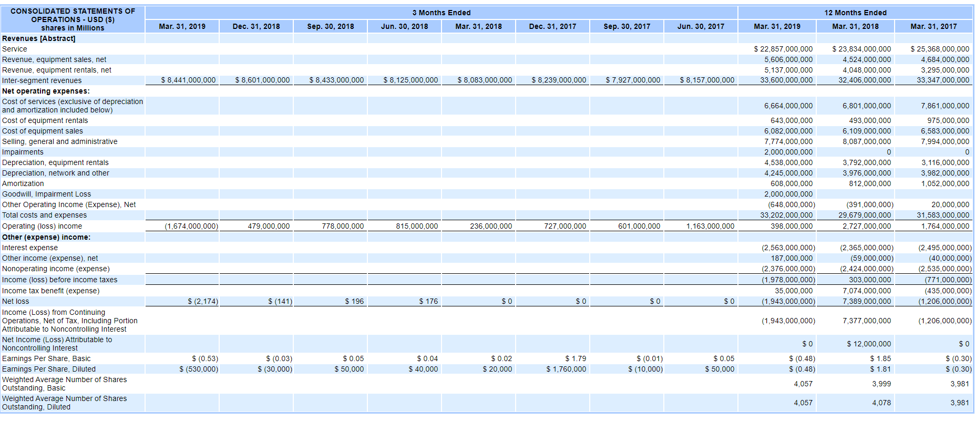Image resolution: width=975 pixels, height=421 pixels.
Task: Click the 'Earnings Per Share, Basic' row label
Action: (x=46, y=358)
